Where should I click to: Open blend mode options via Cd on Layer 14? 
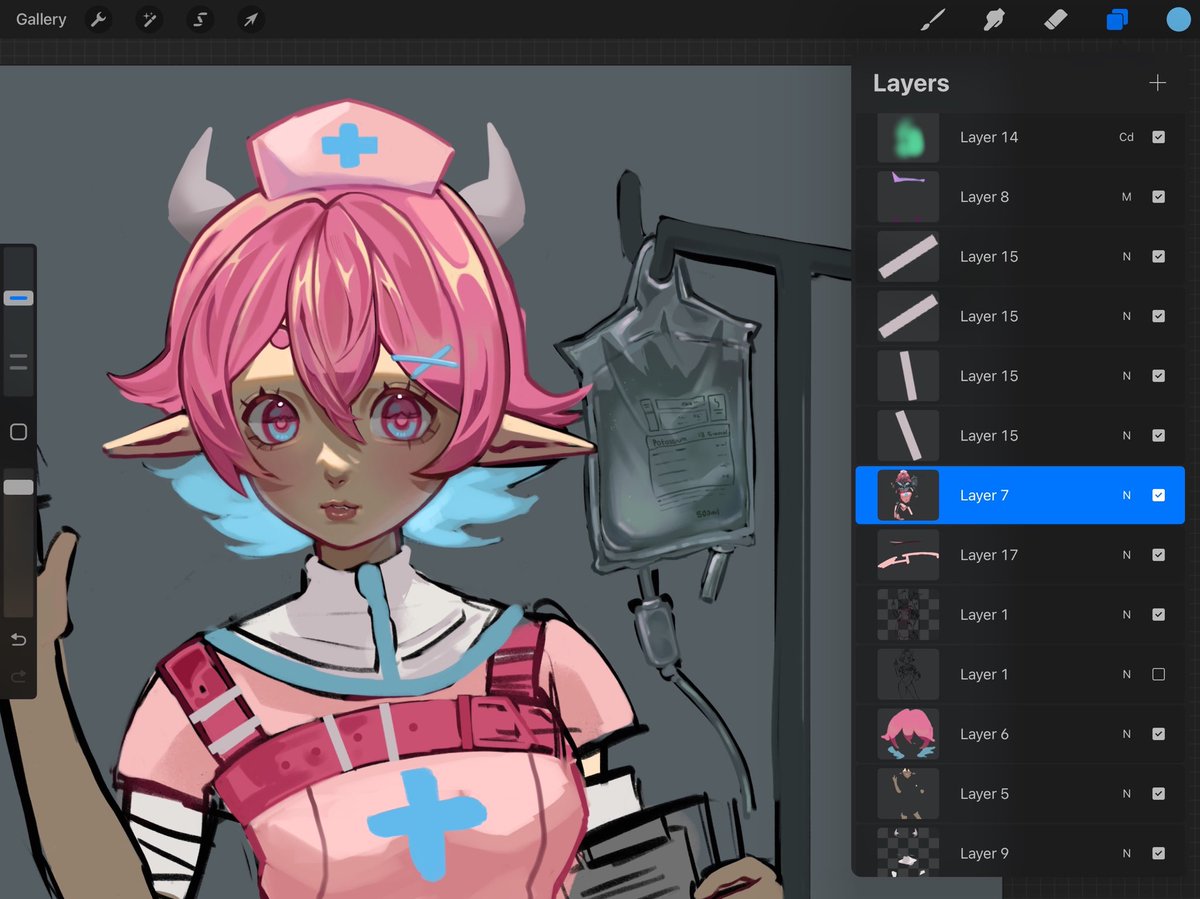pos(1126,137)
